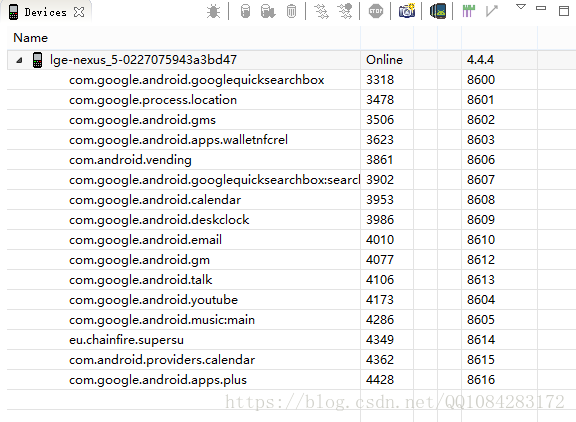Screen dimensions: 576x422
Task: Select the Devices tab
Action: tap(45, 12)
